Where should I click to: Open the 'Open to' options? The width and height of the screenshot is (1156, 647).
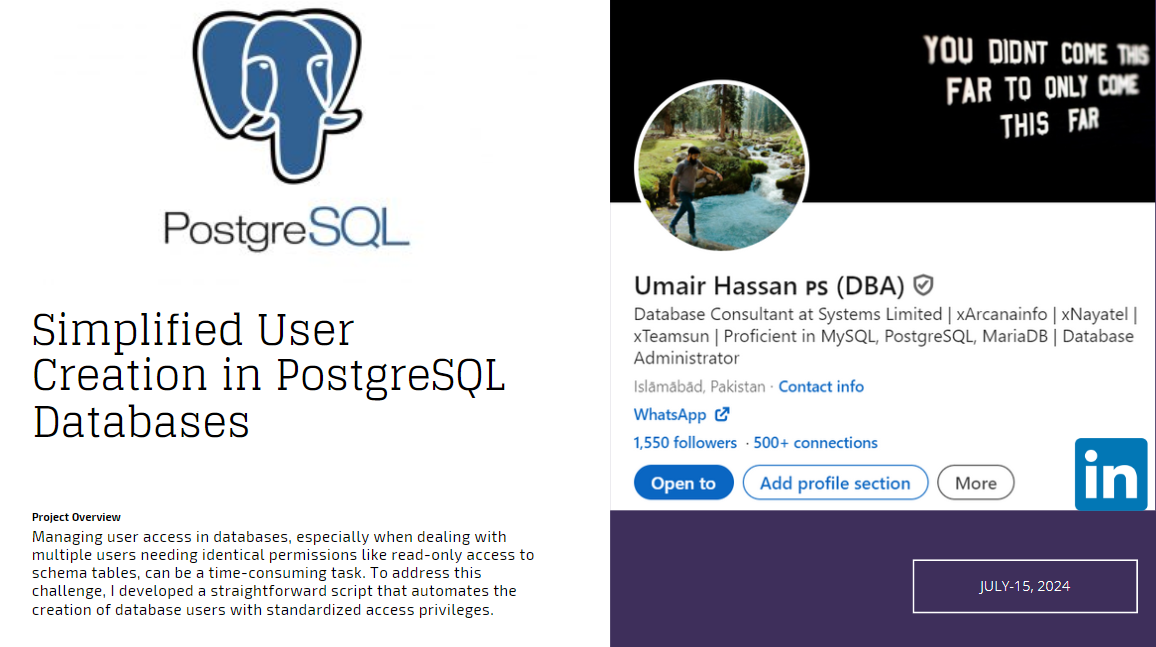coord(683,482)
